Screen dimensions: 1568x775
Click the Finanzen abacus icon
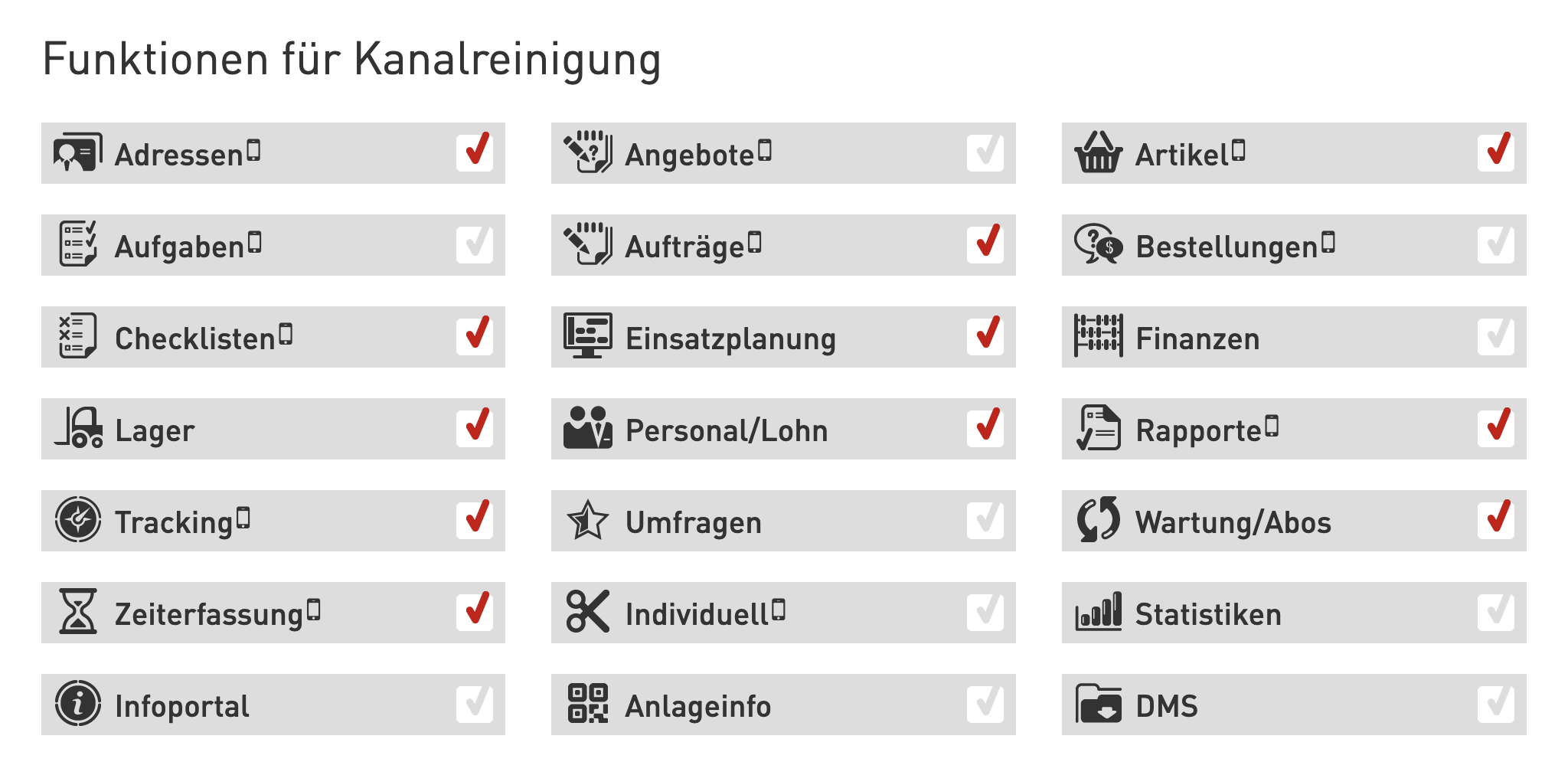coord(1099,336)
